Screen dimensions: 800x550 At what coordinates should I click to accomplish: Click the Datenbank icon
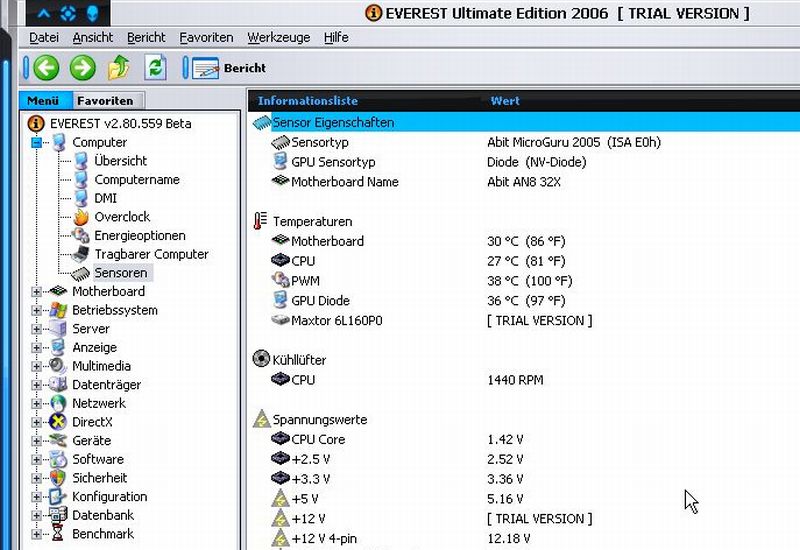pos(58,515)
